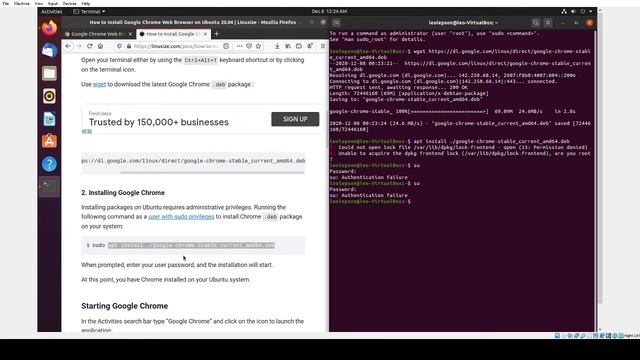This screenshot has height=360, width=640.
Task: Open VirtualBox Help menu
Action: tap(86, 3)
